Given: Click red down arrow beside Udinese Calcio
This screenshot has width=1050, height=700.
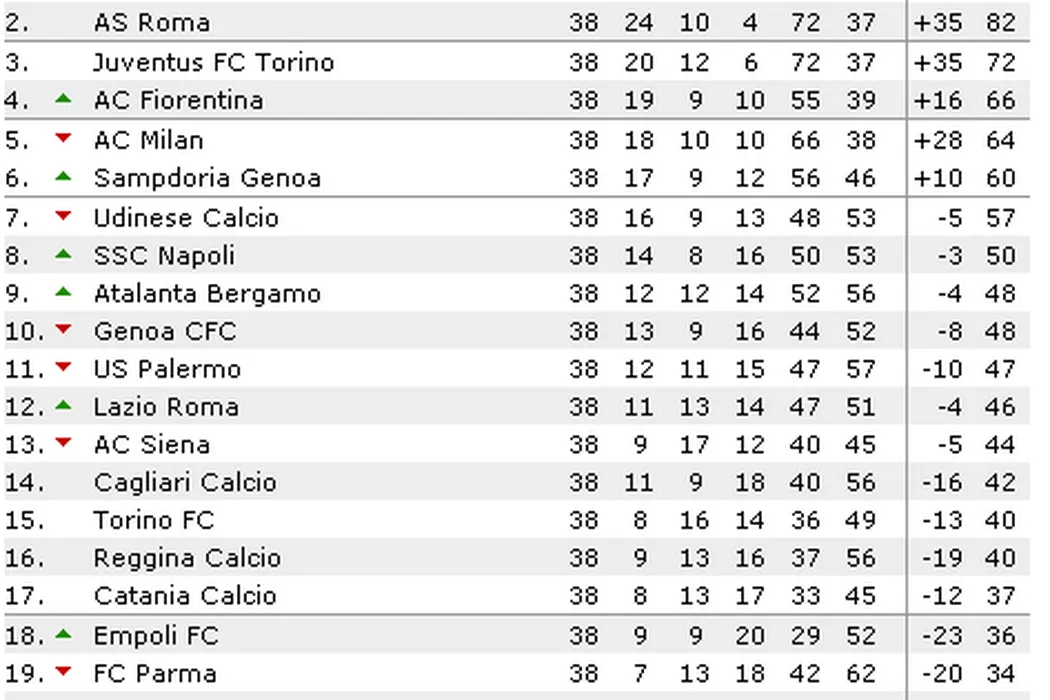Looking at the screenshot, I should coord(64,215).
